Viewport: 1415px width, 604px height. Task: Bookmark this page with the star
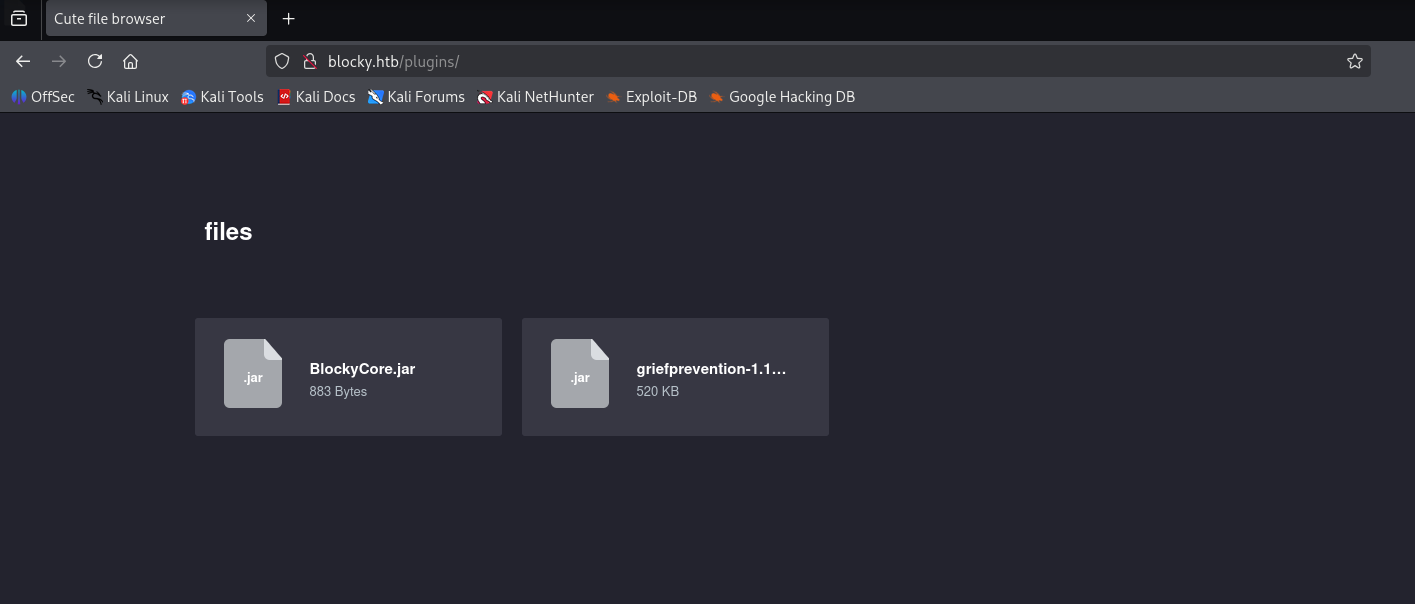coord(1354,61)
